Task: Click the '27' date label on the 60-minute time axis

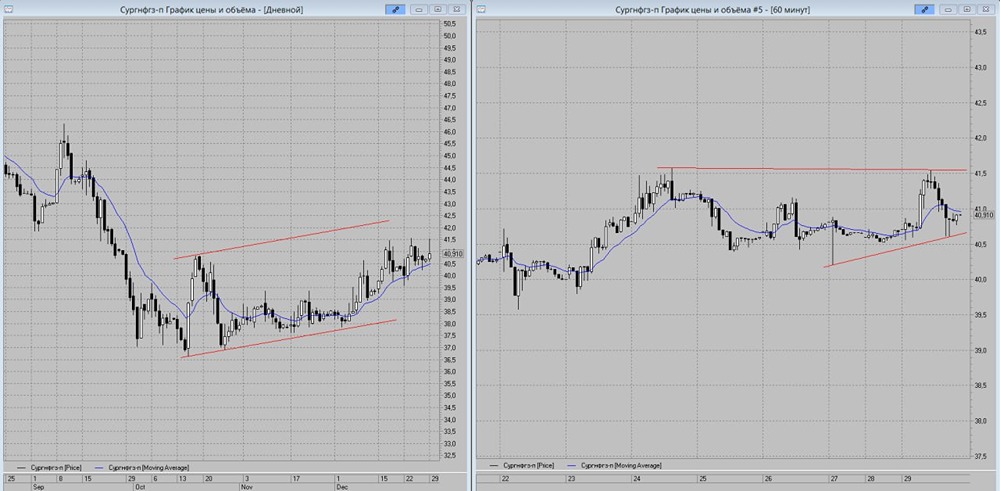Action: (x=835, y=479)
